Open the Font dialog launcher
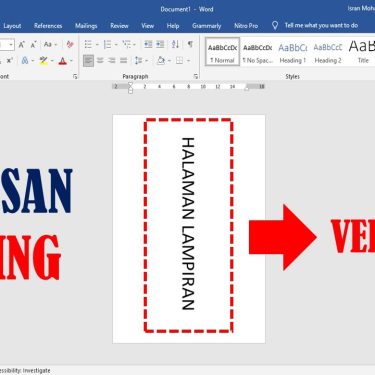This screenshot has width=375, height=375. click(x=75, y=77)
